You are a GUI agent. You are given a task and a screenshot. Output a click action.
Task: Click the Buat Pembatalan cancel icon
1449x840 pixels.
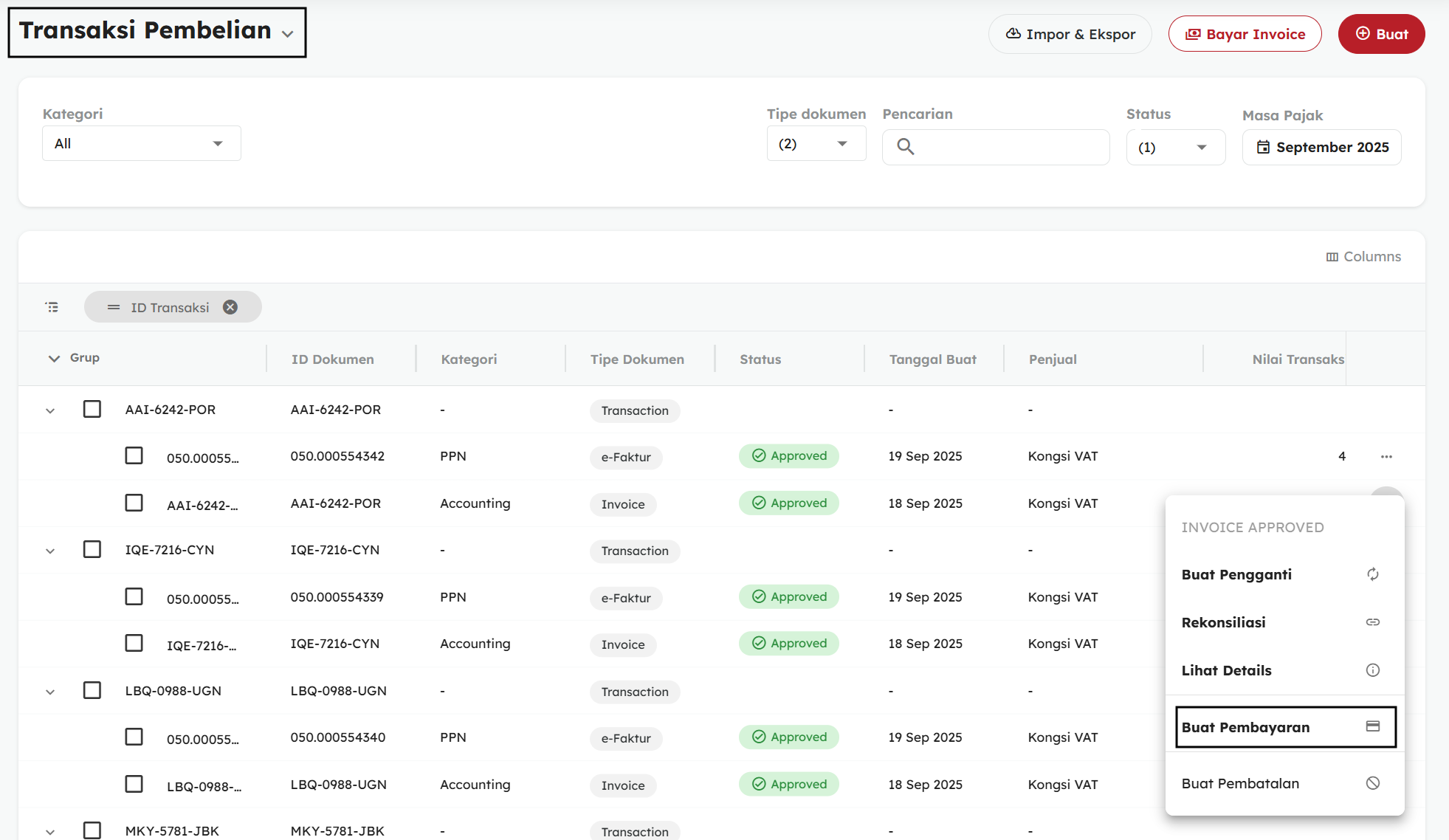[x=1372, y=783]
